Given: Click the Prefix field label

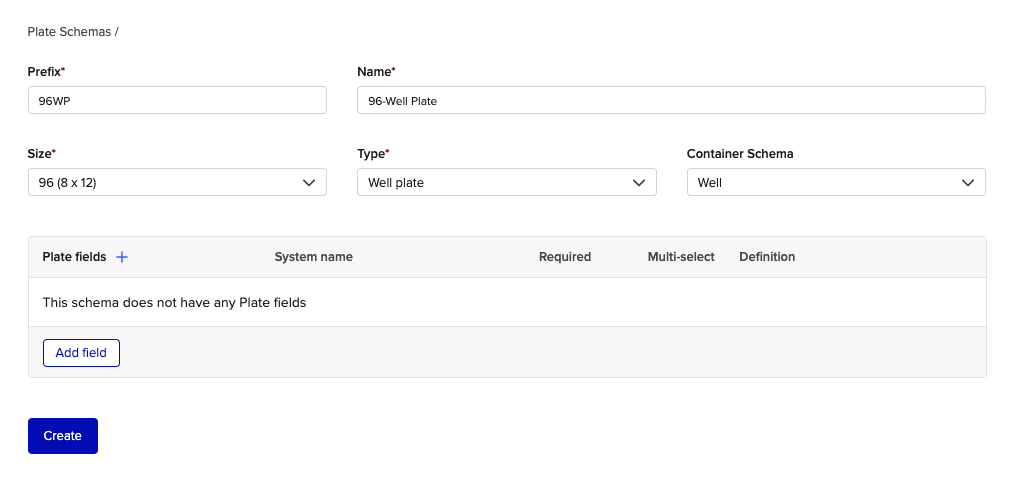Looking at the screenshot, I should 44,72.
